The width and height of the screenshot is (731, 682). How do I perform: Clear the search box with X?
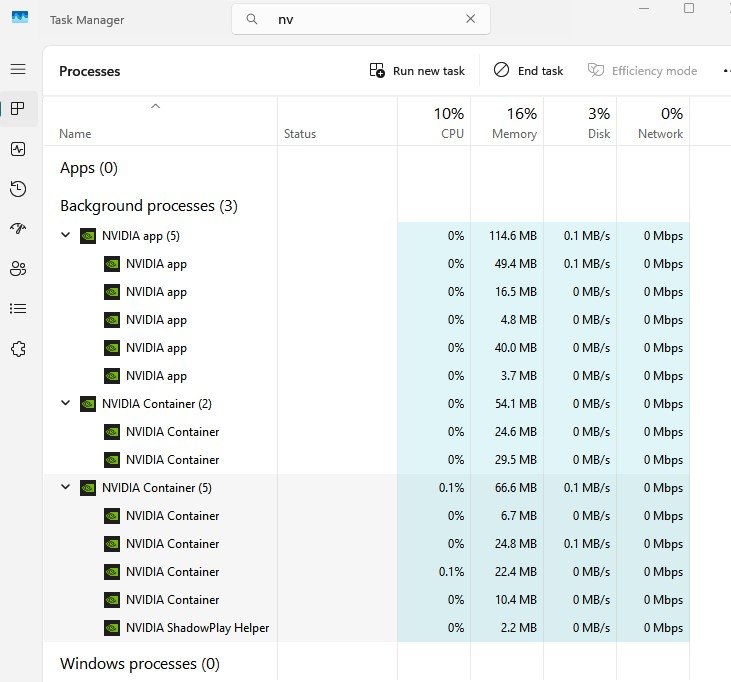tap(470, 19)
